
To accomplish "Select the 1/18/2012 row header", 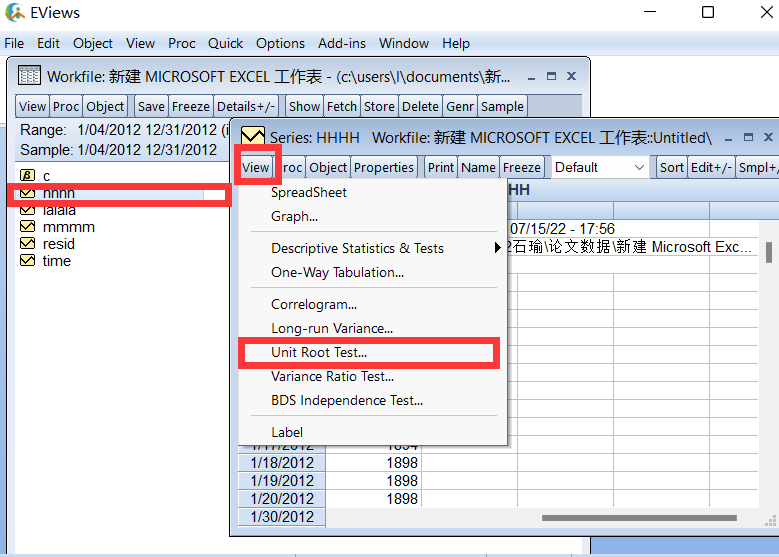I will (282, 463).
